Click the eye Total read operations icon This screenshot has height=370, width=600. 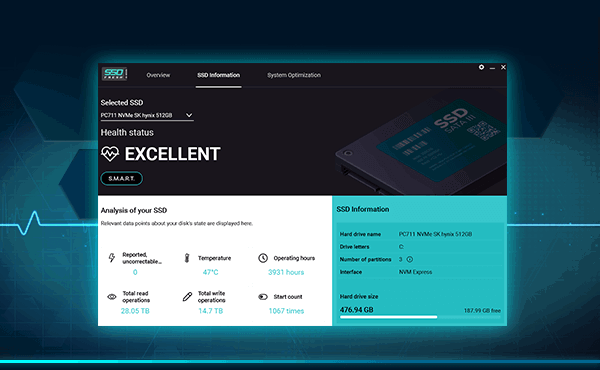tap(112, 297)
